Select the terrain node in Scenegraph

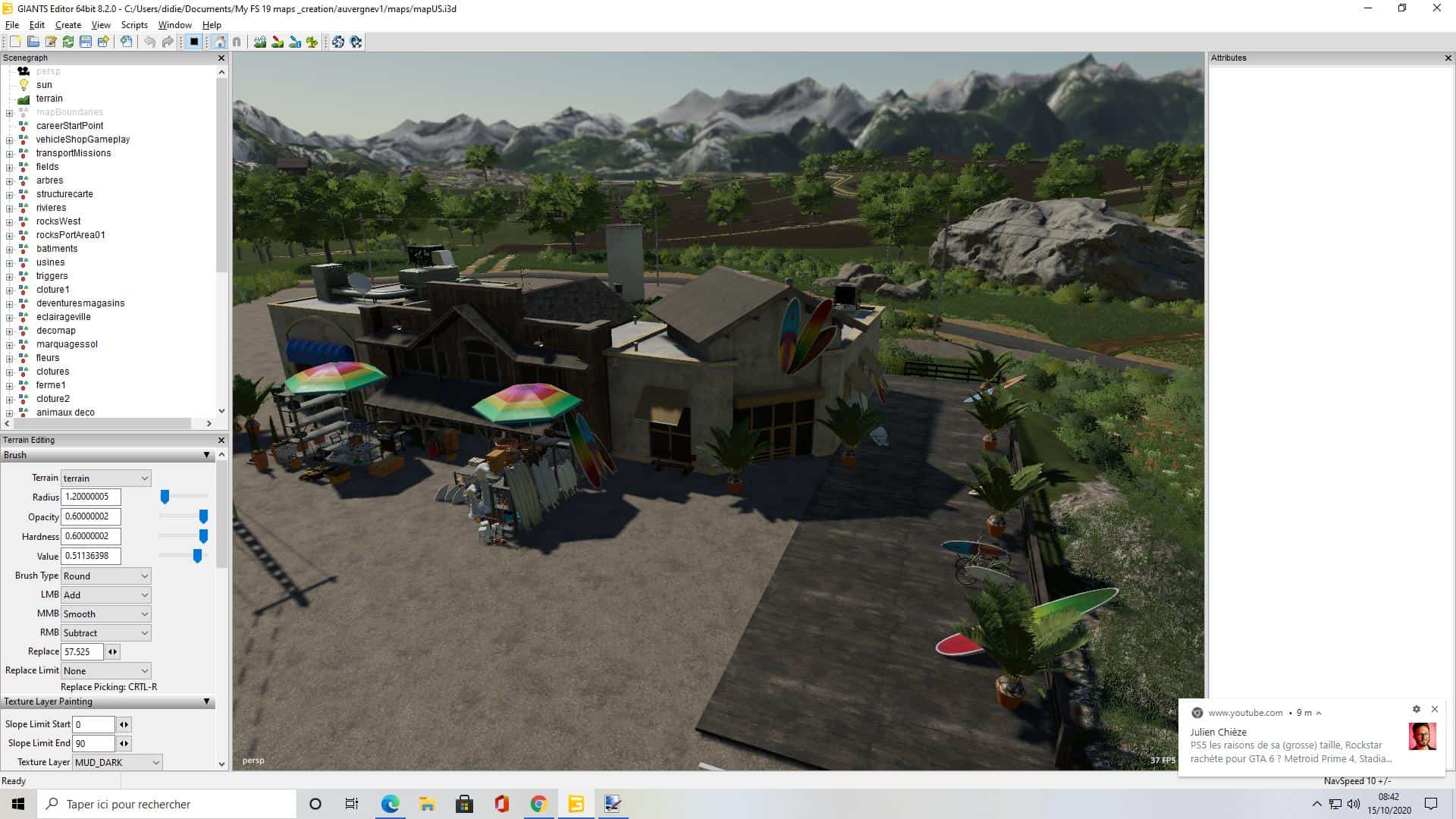point(49,99)
